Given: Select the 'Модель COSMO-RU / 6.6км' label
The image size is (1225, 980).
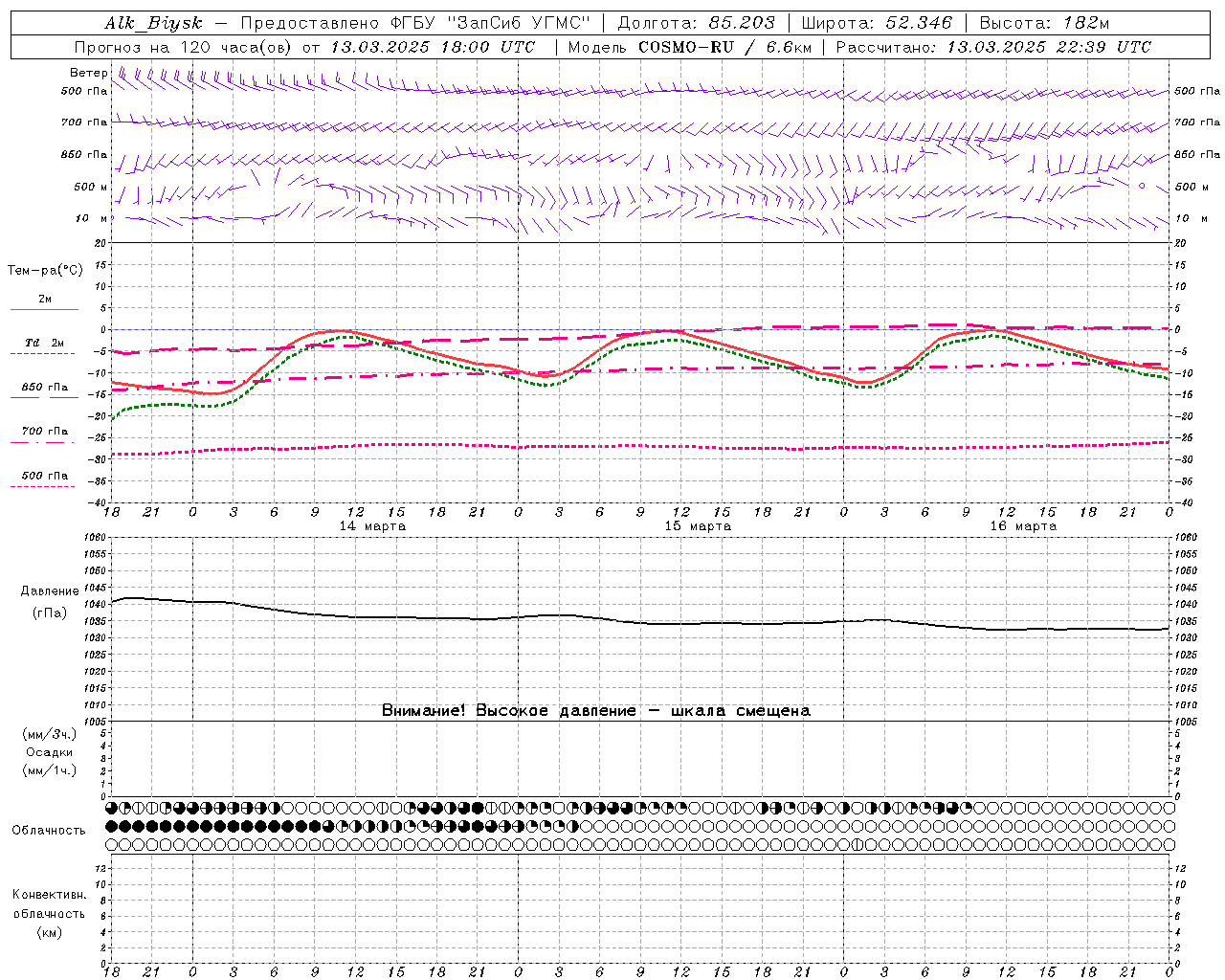Looking at the screenshot, I should pyautogui.click(x=688, y=47).
